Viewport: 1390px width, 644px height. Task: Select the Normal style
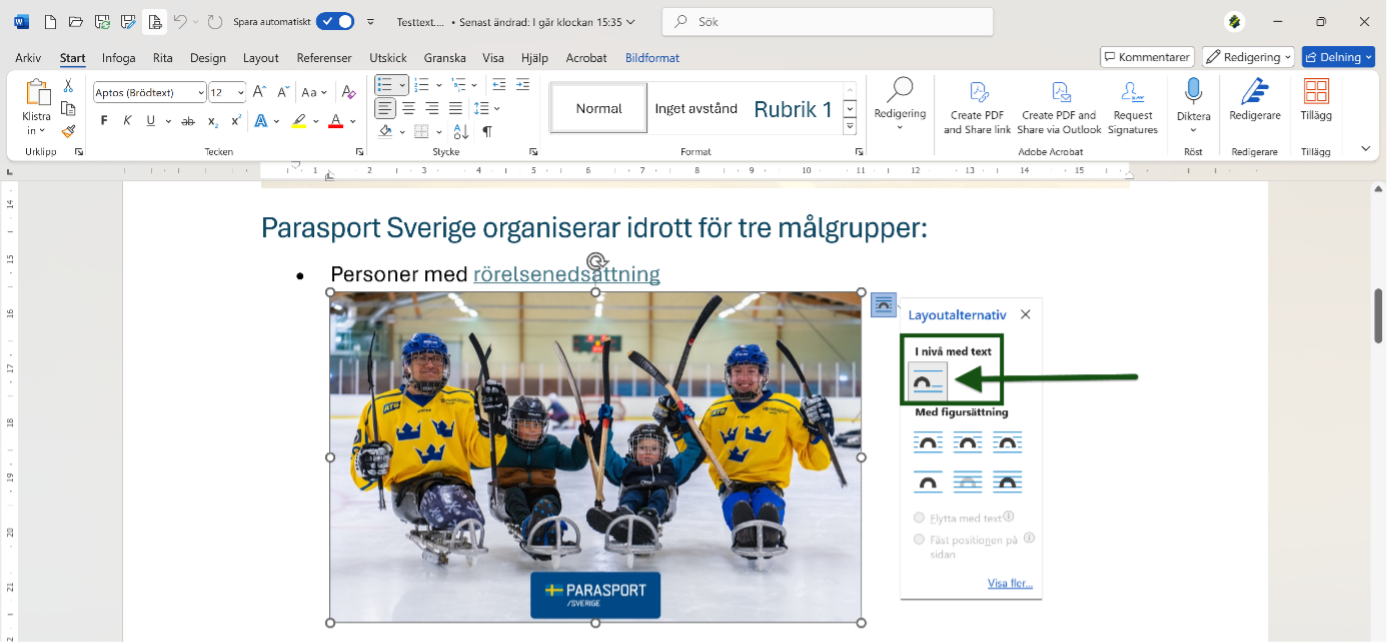[x=599, y=108]
